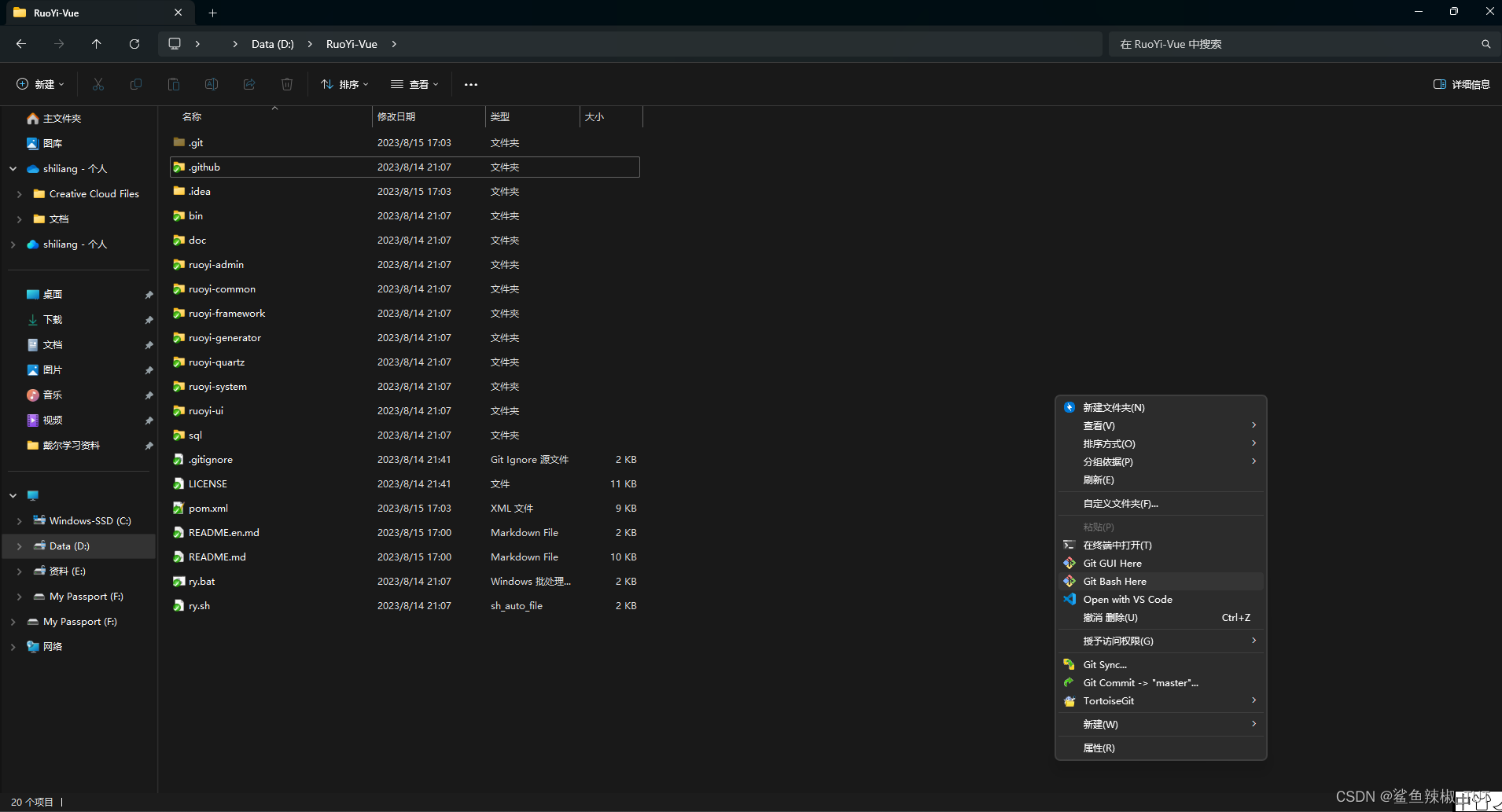Screen dimensions: 1502x812
Task: Expand the 资料 (E:) drive node
Action: [19, 571]
